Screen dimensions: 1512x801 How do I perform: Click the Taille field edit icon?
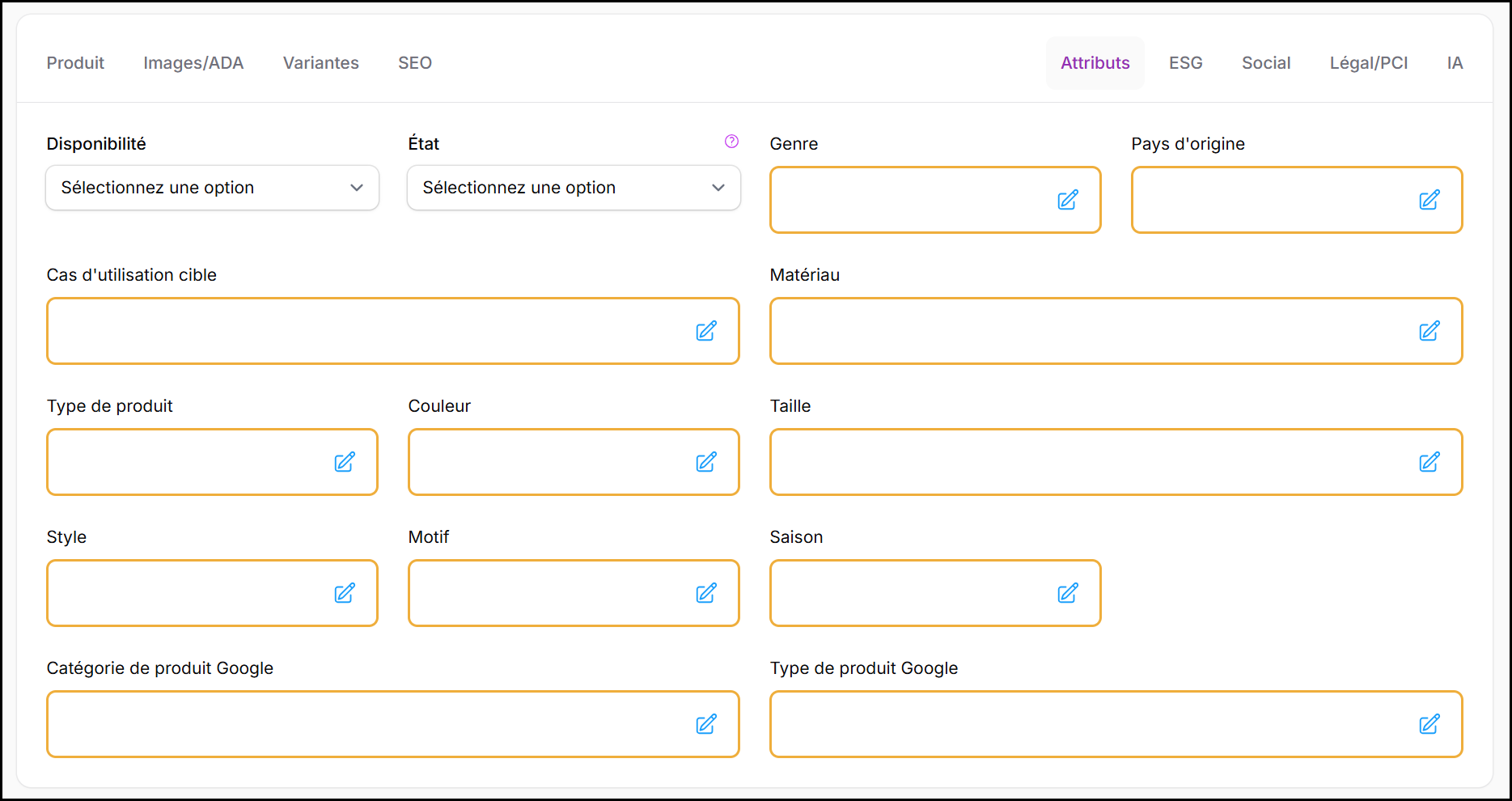pyautogui.click(x=1429, y=462)
